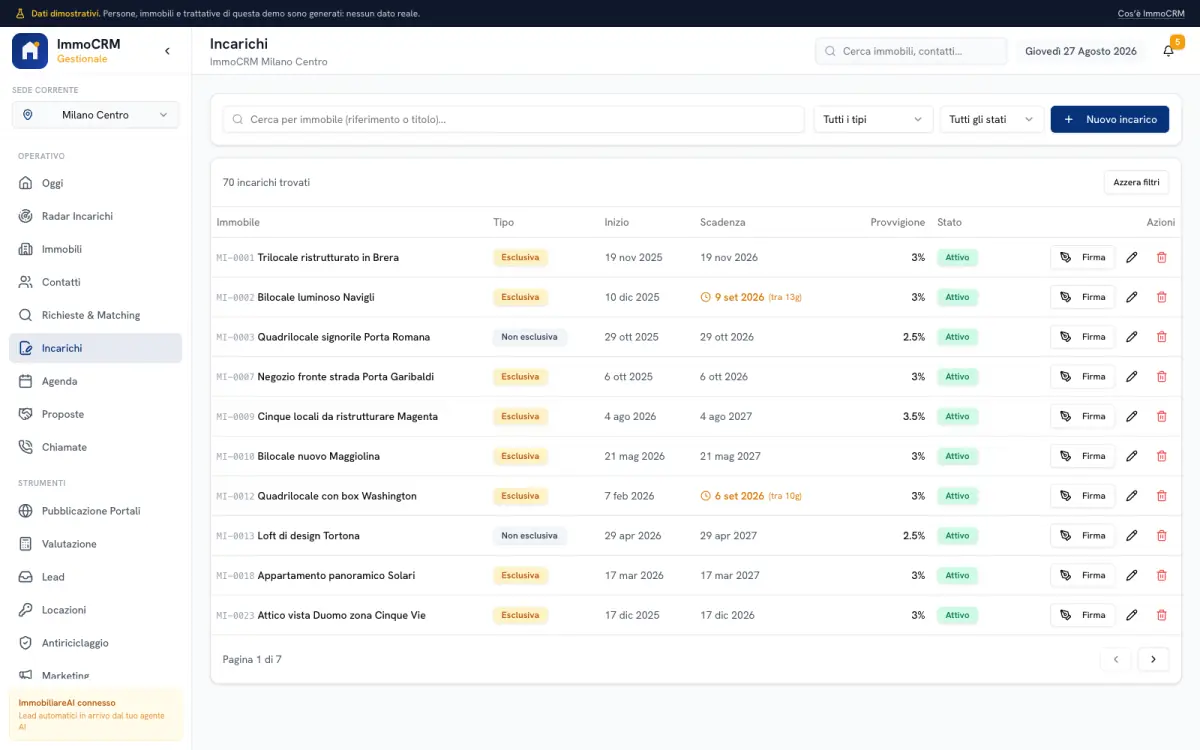
Task: Delete Attico vista Duomo zona Cinque Vie
Action: pyautogui.click(x=1161, y=615)
